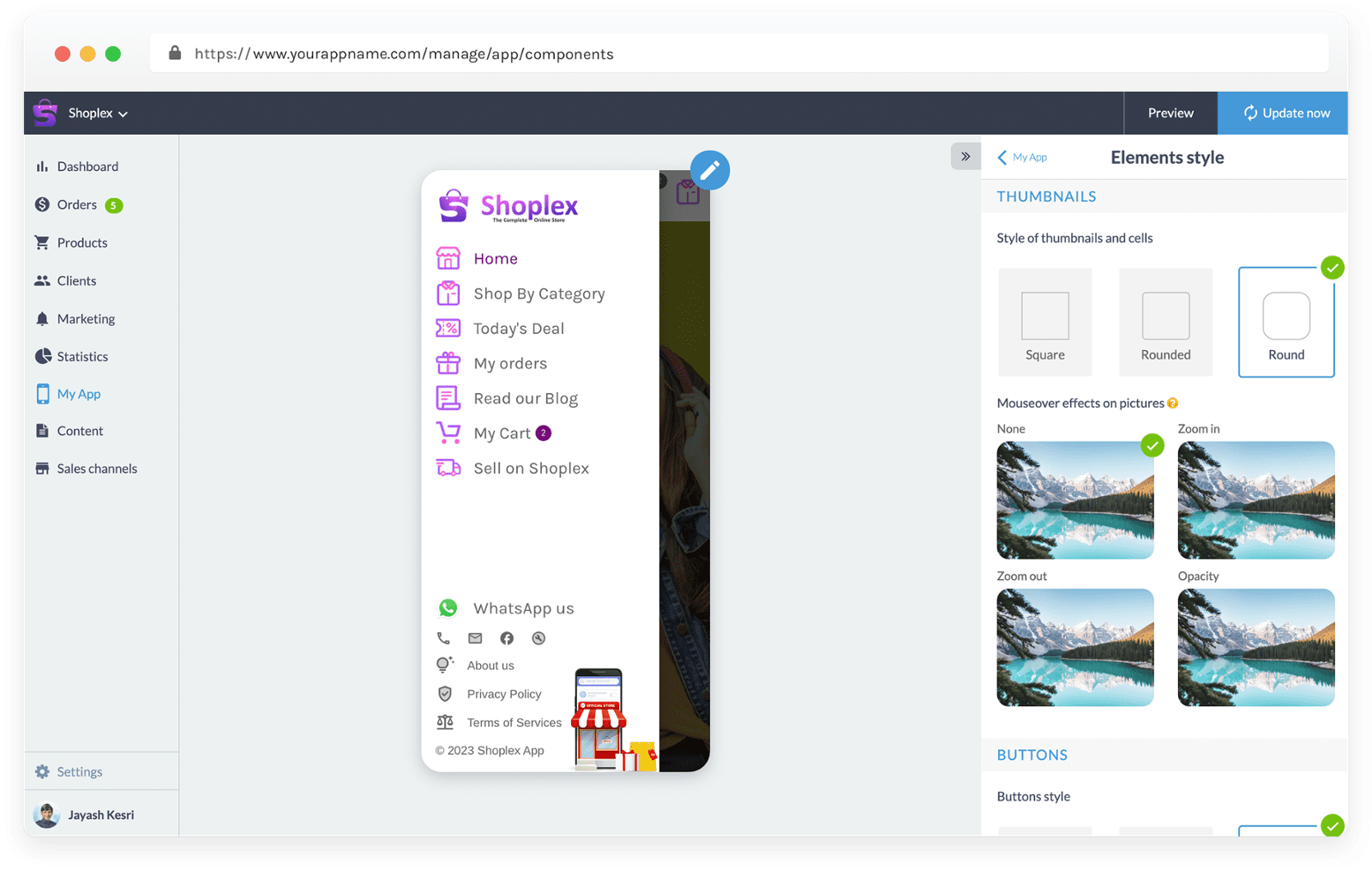Click the mouseover effects help icon
The height and width of the screenshot is (870, 1372).
pyautogui.click(x=1172, y=403)
